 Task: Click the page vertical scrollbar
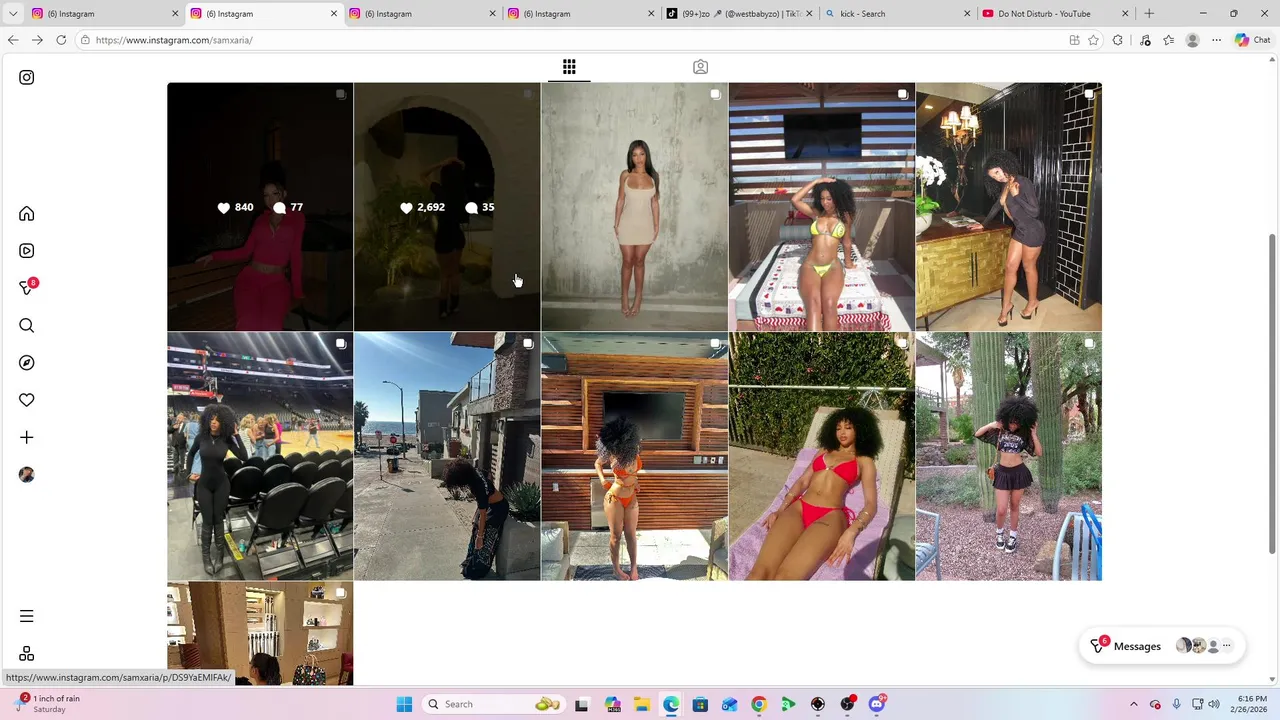coord(1272,393)
